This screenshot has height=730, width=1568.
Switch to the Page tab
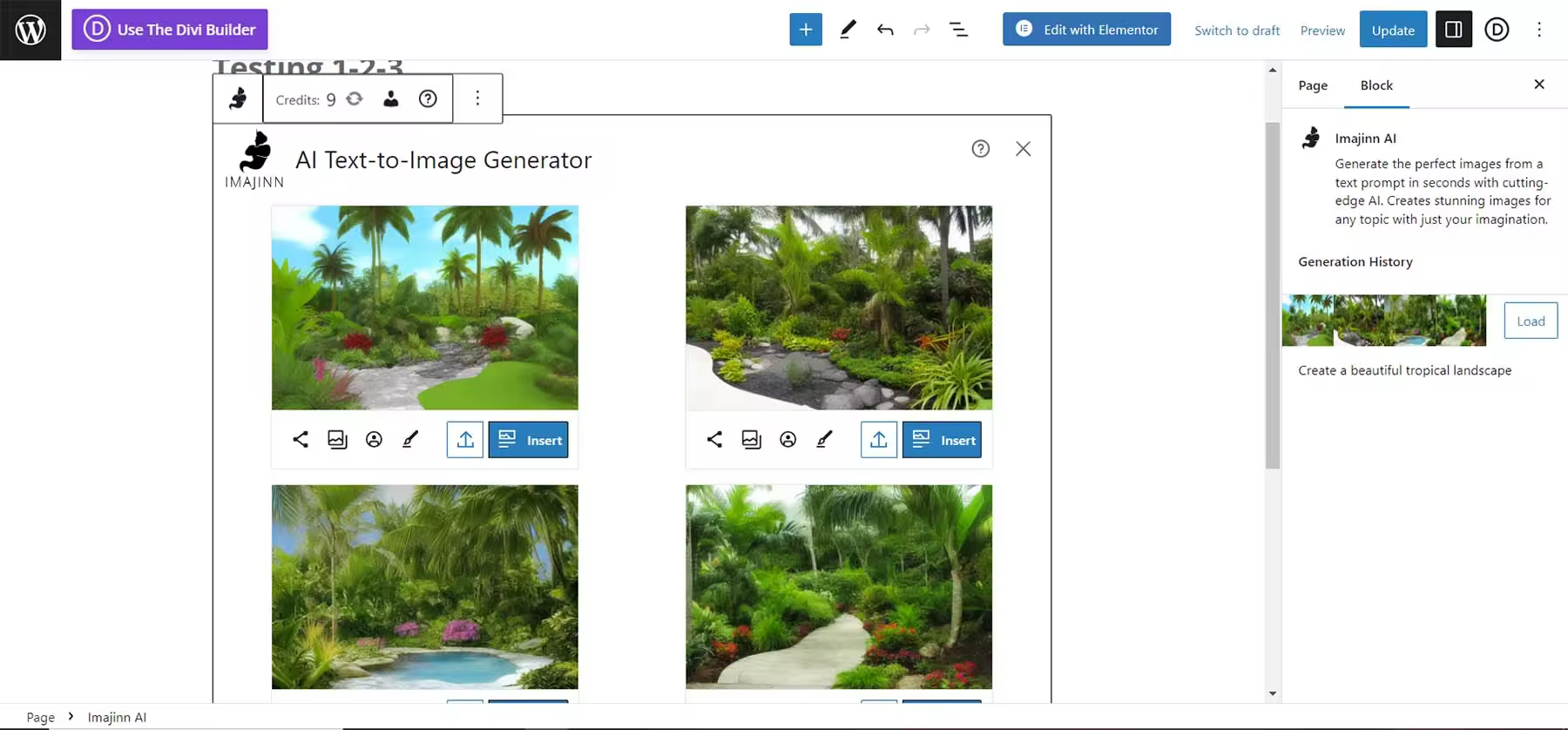pos(1313,85)
